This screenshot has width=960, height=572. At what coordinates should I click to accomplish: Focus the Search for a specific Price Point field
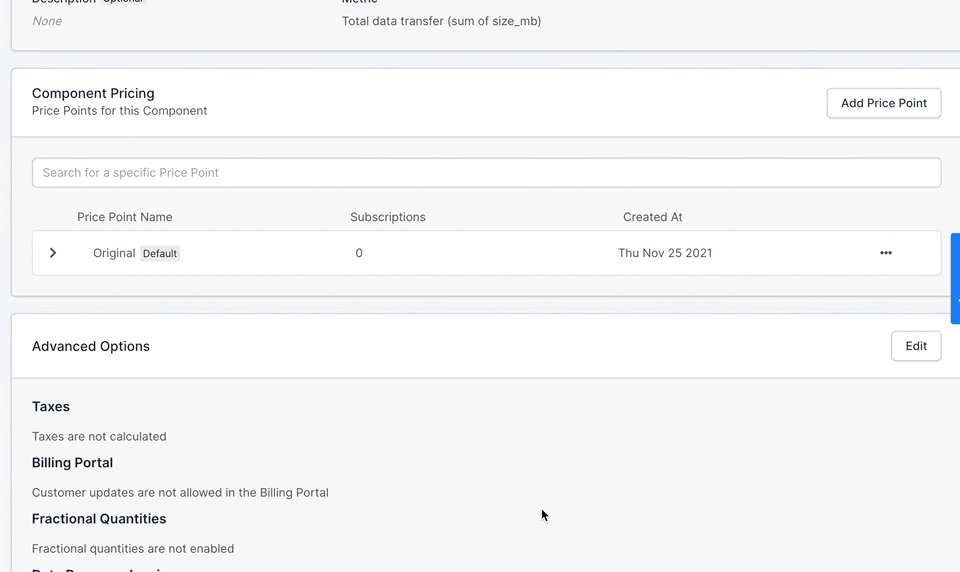coord(486,173)
